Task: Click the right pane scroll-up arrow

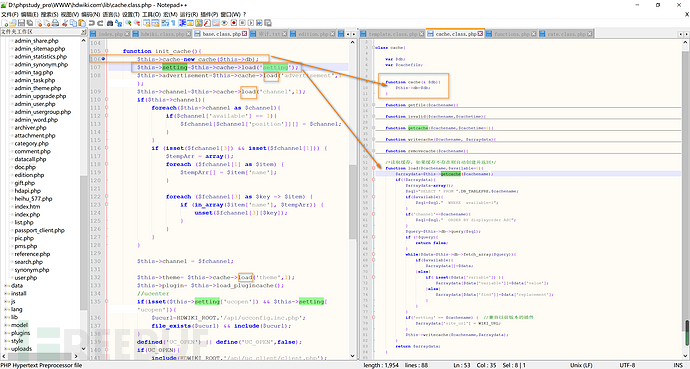Action: click(x=685, y=43)
